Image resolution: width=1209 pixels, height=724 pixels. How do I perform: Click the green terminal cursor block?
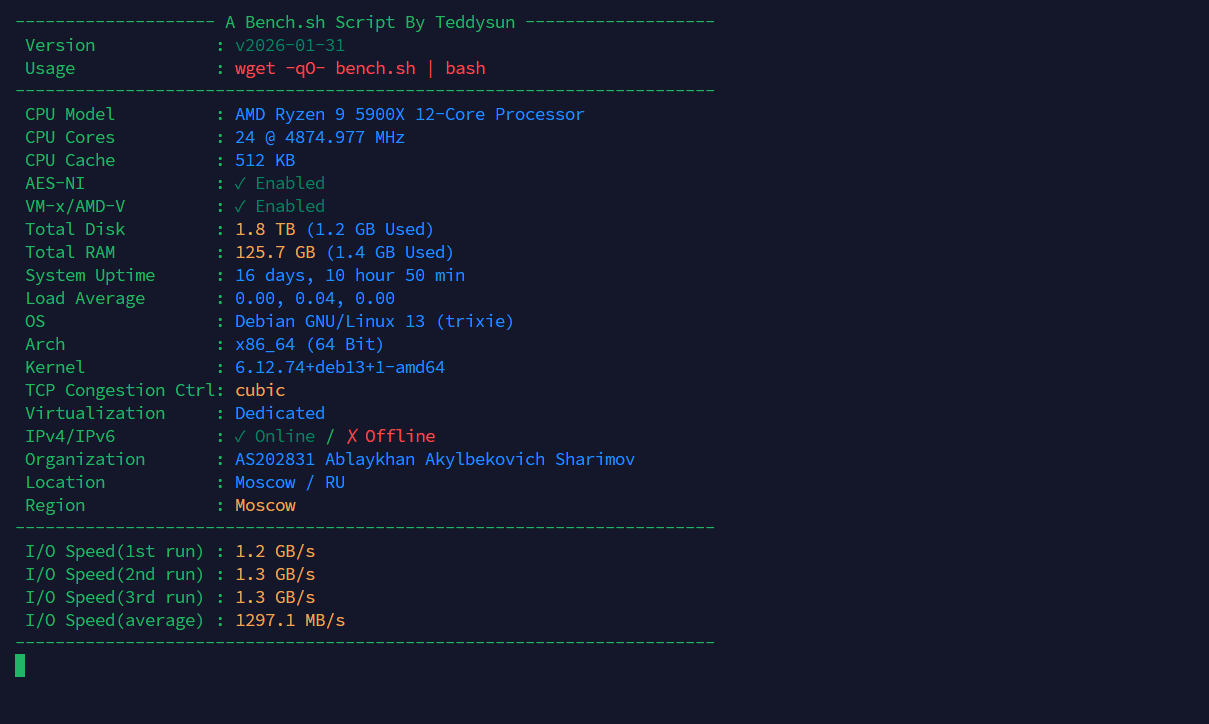point(20,665)
